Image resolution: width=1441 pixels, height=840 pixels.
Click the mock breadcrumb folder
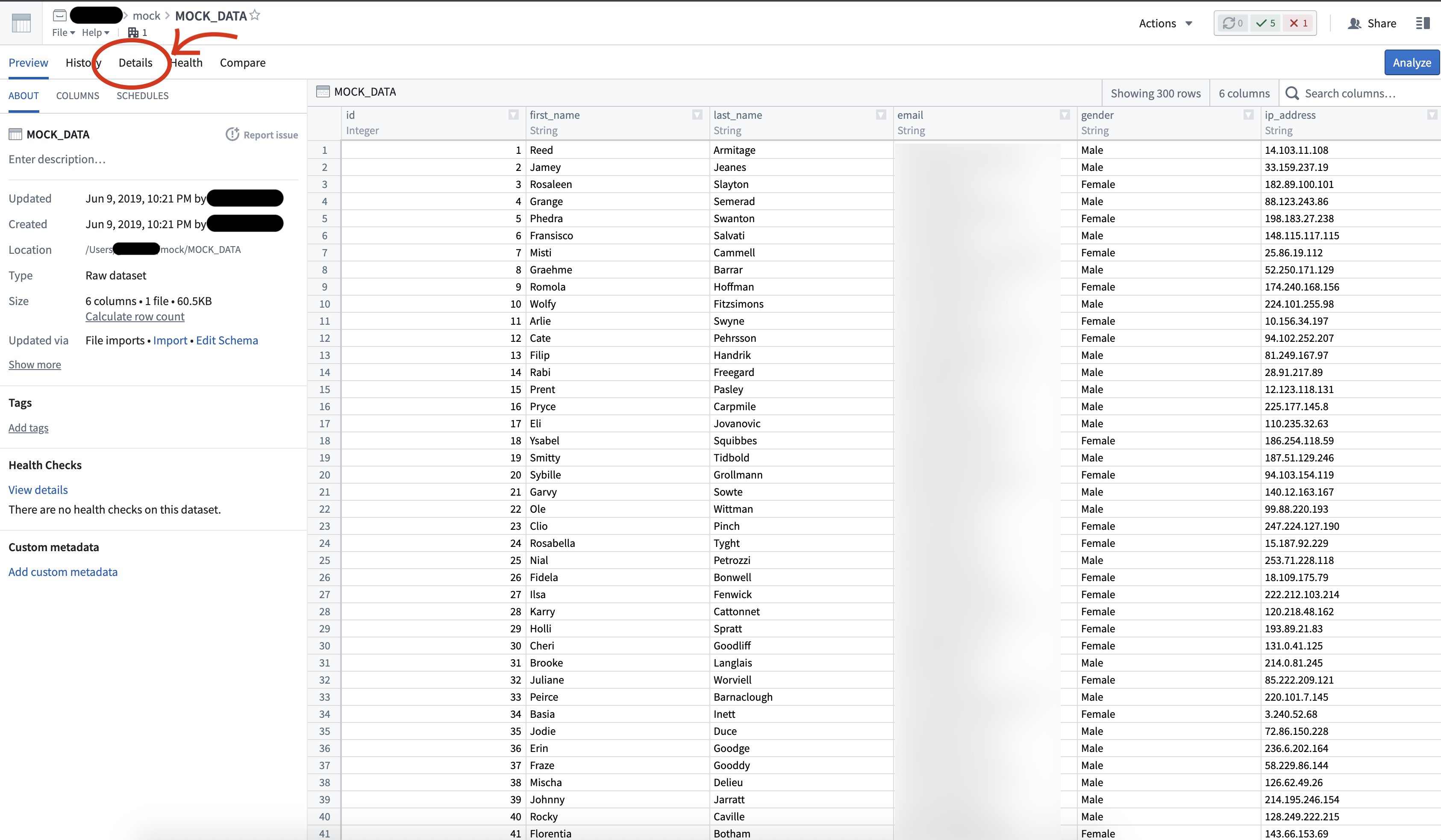[x=147, y=15]
